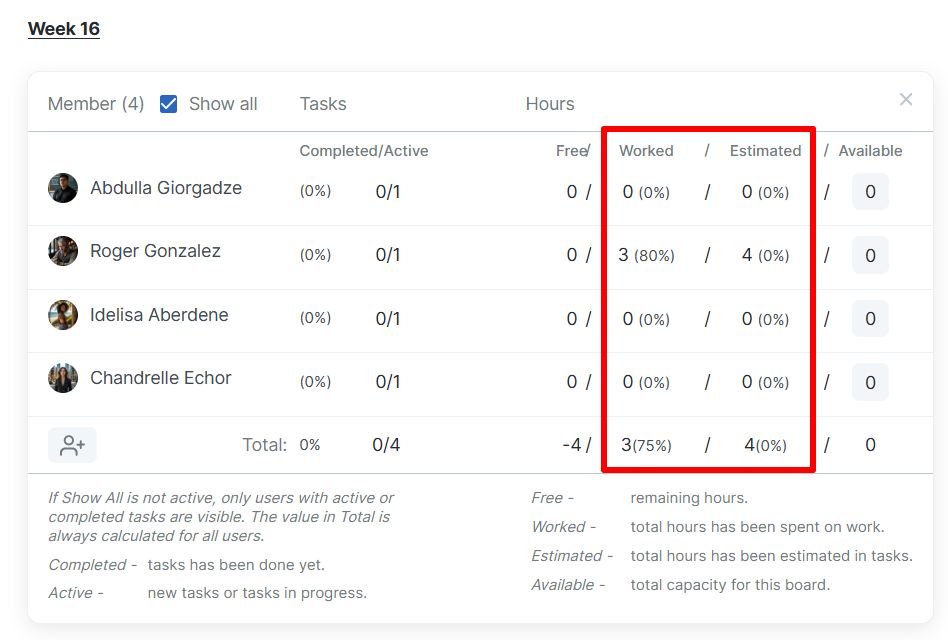Click Chandrelle Echor's avatar

pyautogui.click(x=63, y=378)
